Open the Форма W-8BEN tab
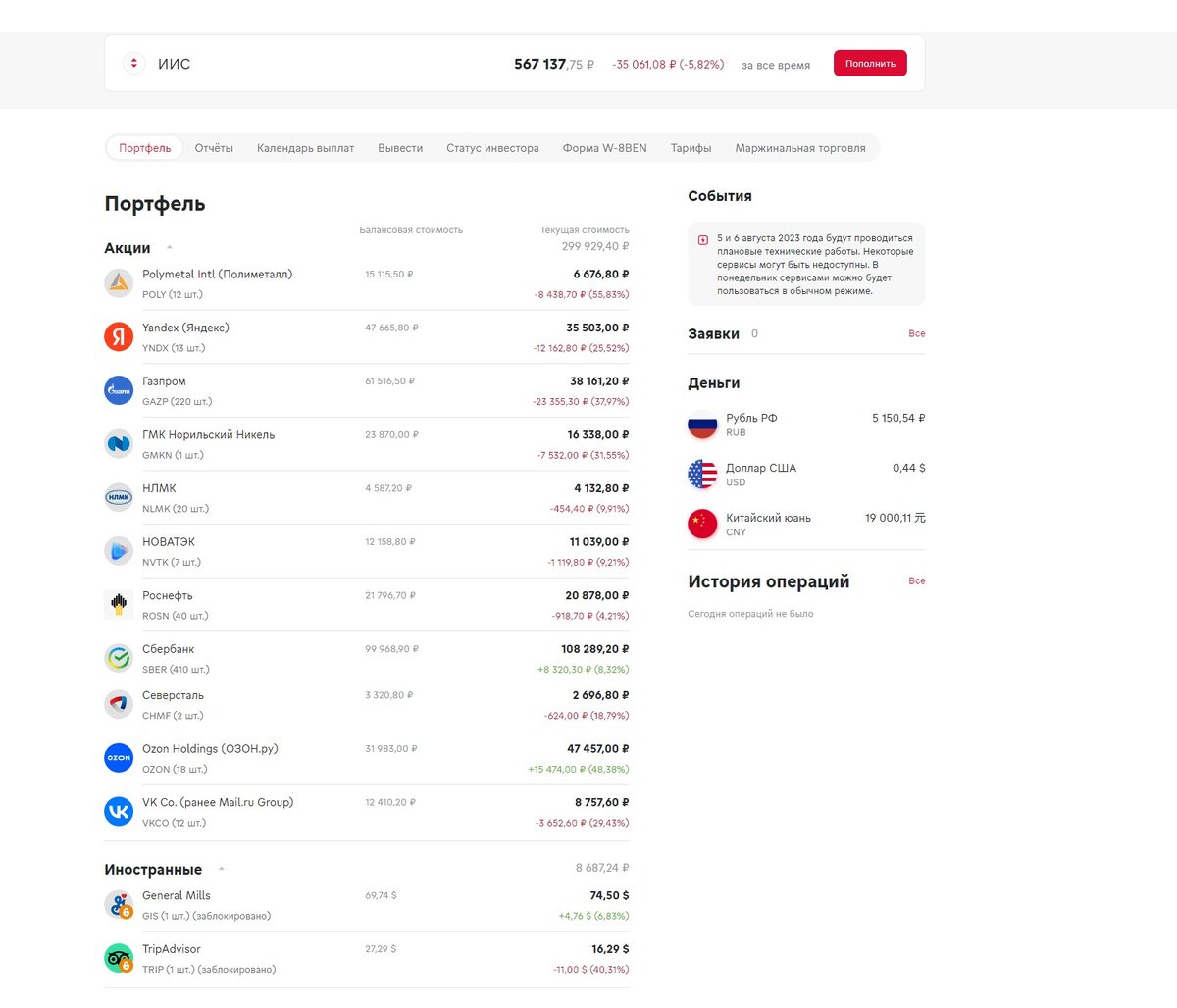The width and height of the screenshot is (1177, 1008). 605,148
